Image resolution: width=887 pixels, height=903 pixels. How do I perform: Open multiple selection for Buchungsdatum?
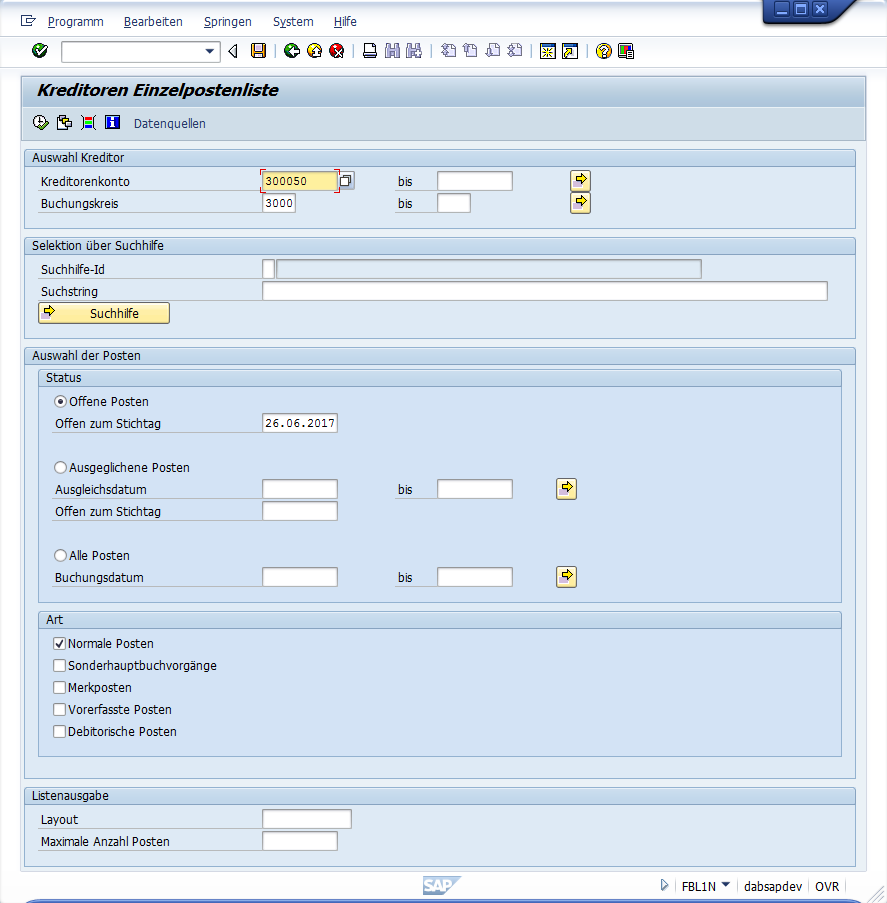(x=566, y=576)
